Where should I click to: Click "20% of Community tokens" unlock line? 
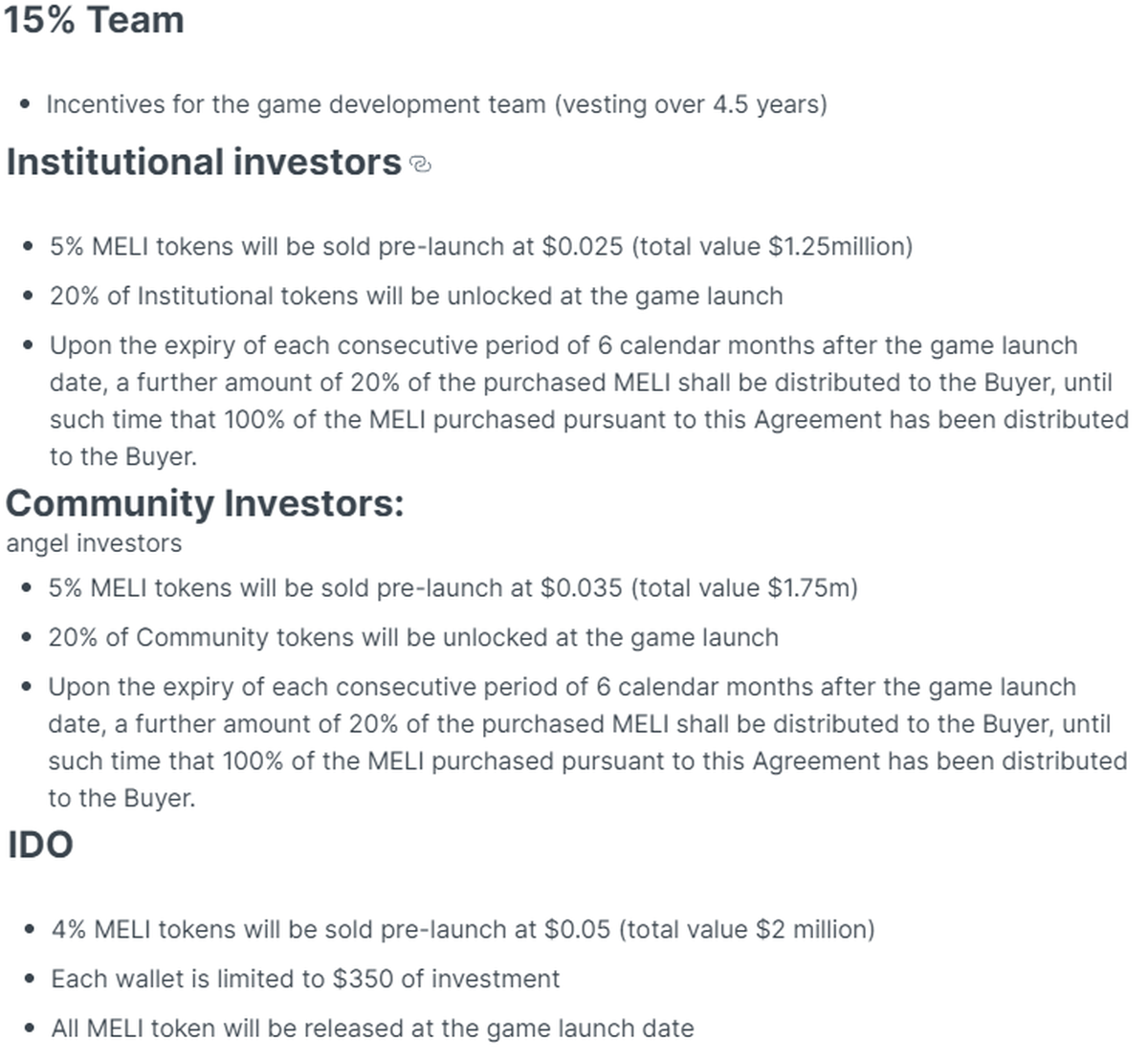click(413, 637)
